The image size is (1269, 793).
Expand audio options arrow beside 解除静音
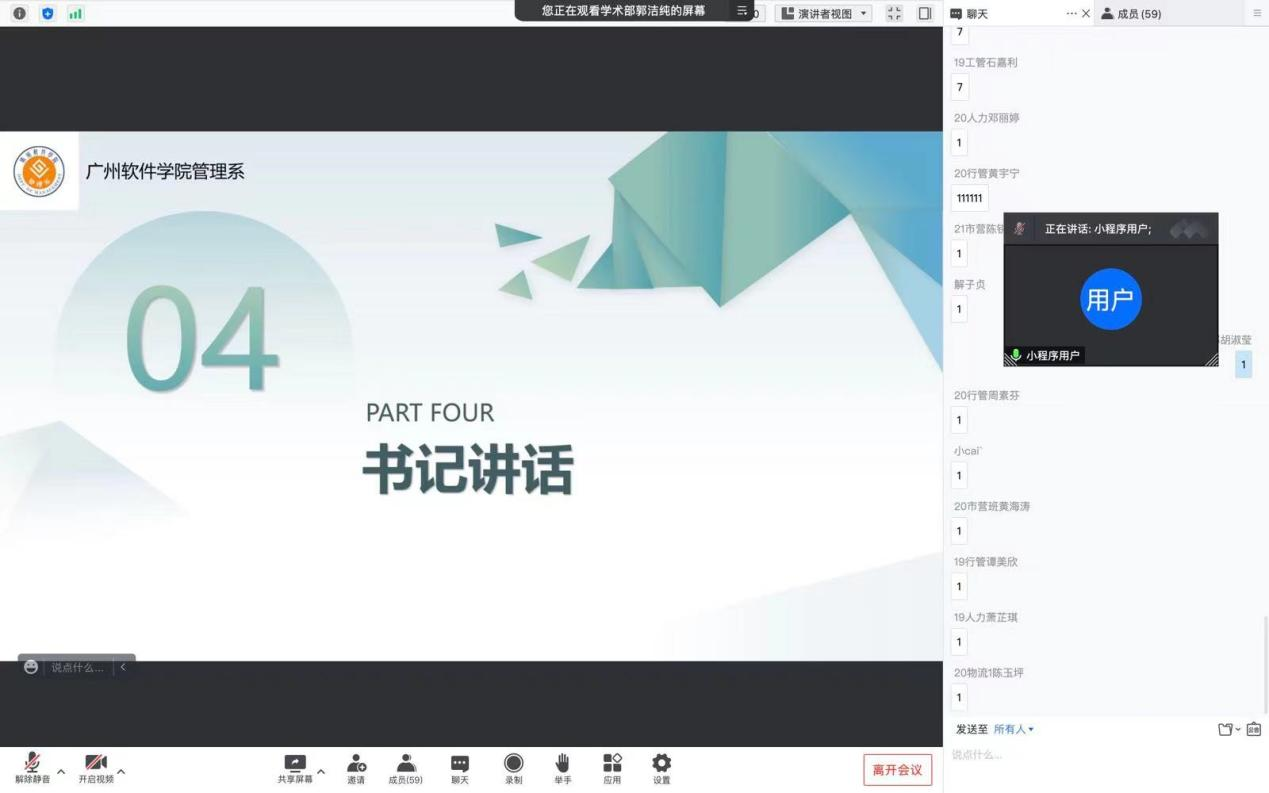pos(61,771)
